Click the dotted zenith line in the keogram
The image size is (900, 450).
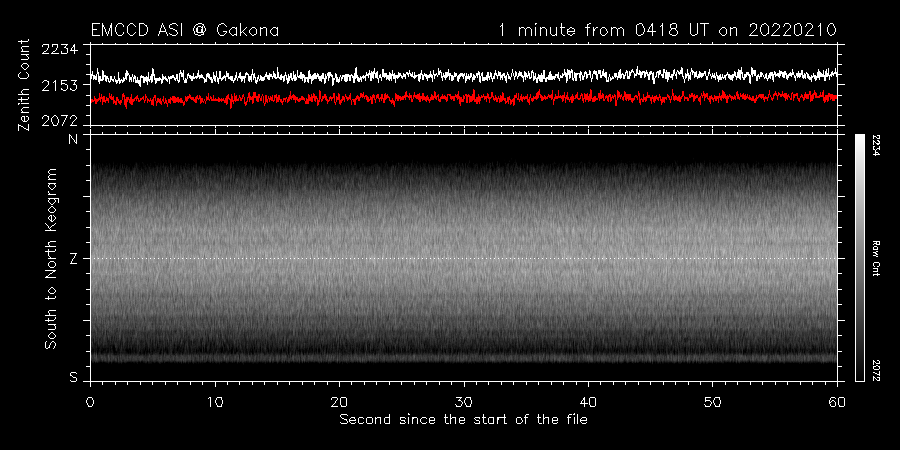pos(464,258)
